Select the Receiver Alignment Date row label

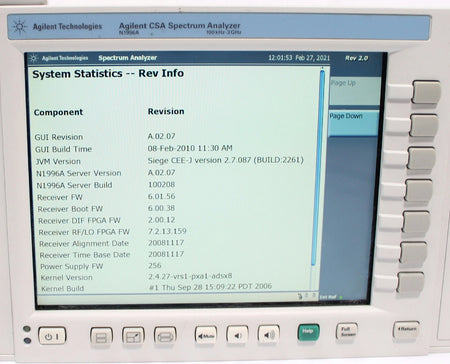[84, 244]
